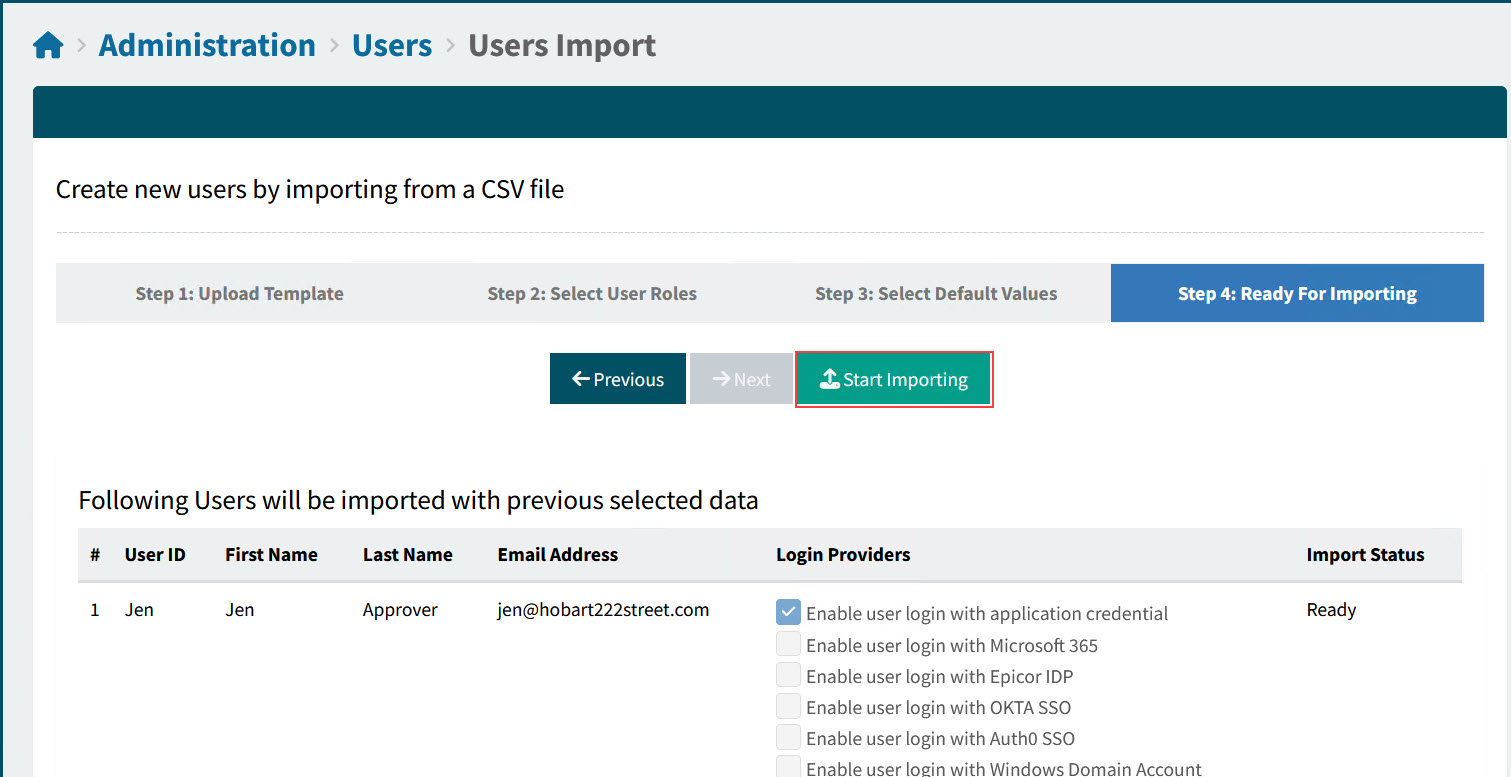1511x777 pixels.
Task: Enable user login with Epicor IDP
Action: coord(787,674)
